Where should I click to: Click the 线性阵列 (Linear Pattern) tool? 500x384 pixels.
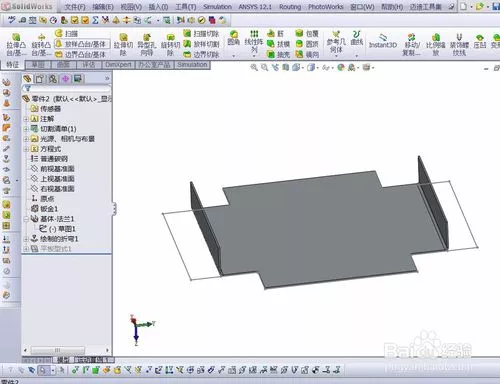pyautogui.click(x=254, y=41)
